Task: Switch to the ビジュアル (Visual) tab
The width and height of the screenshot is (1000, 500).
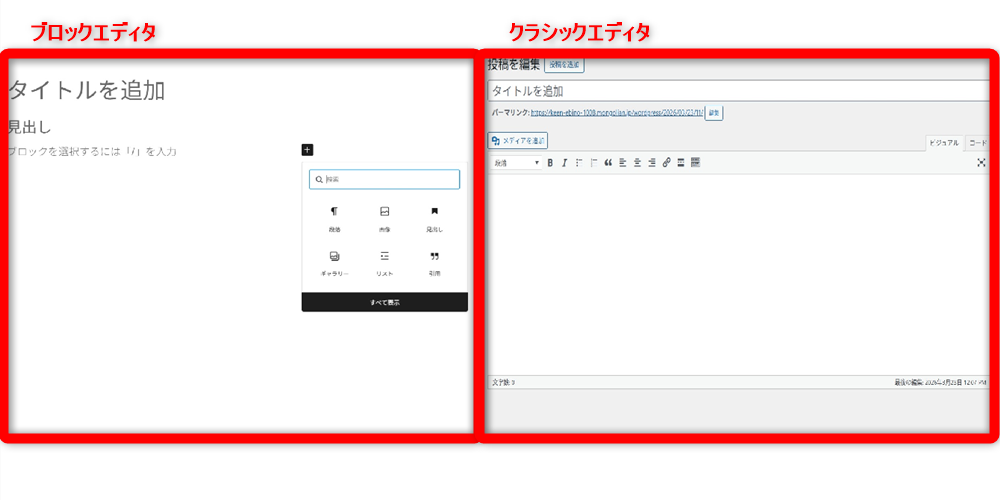Action: pos(945,143)
